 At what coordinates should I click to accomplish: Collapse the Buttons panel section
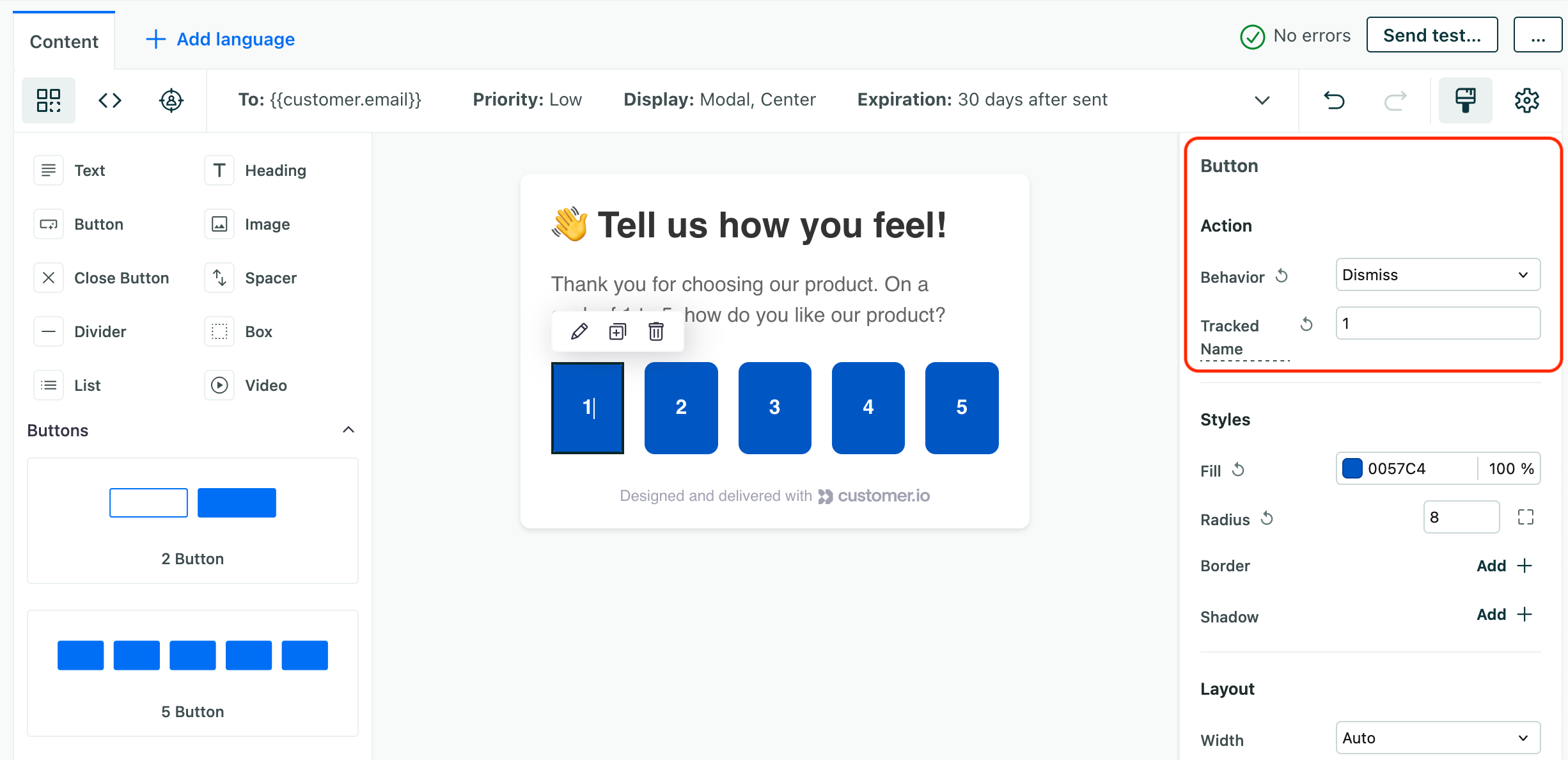pyautogui.click(x=349, y=429)
